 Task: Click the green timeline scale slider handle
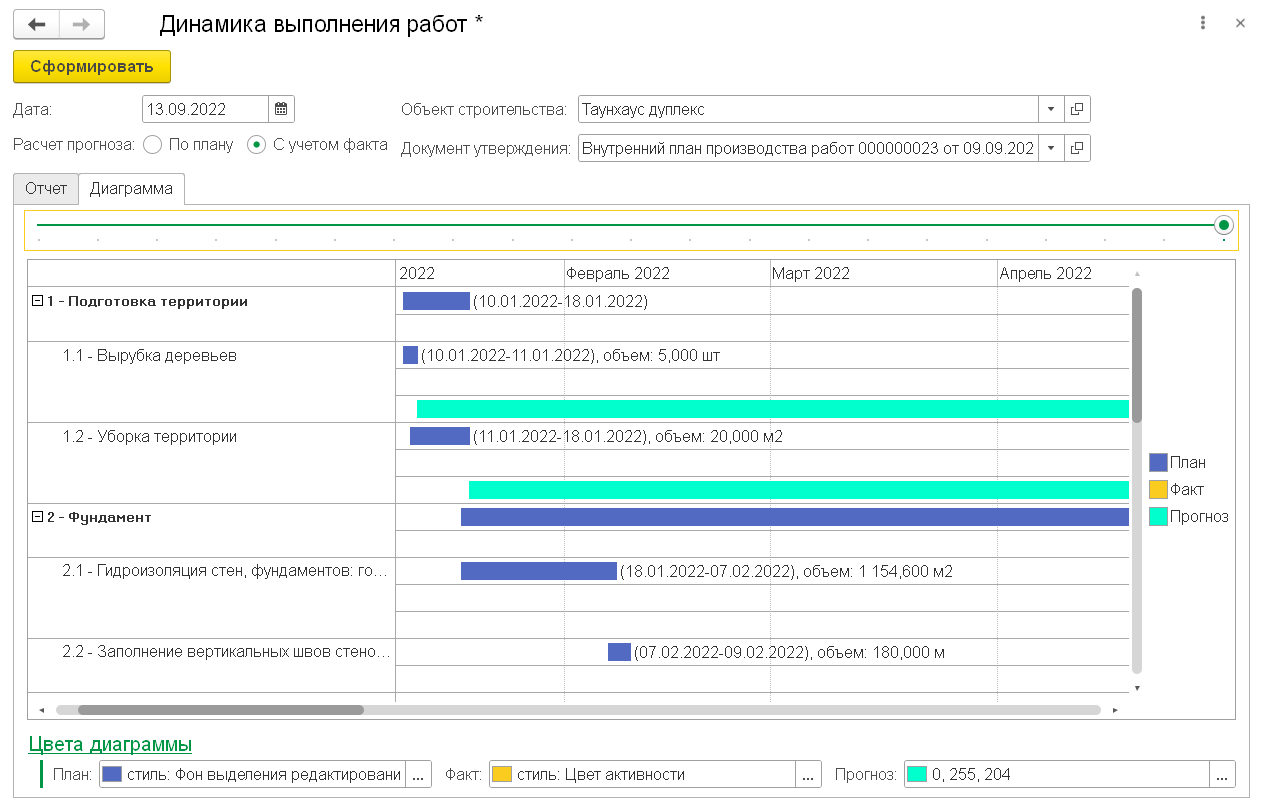(x=1223, y=225)
